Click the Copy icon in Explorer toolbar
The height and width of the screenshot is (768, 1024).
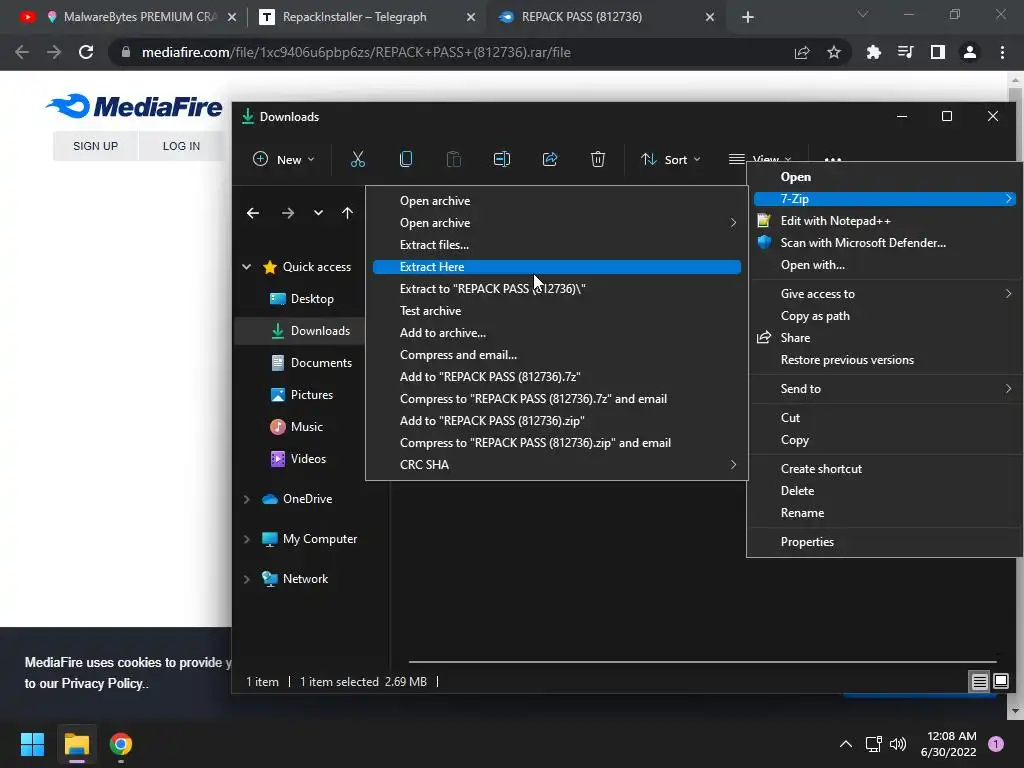coord(406,159)
